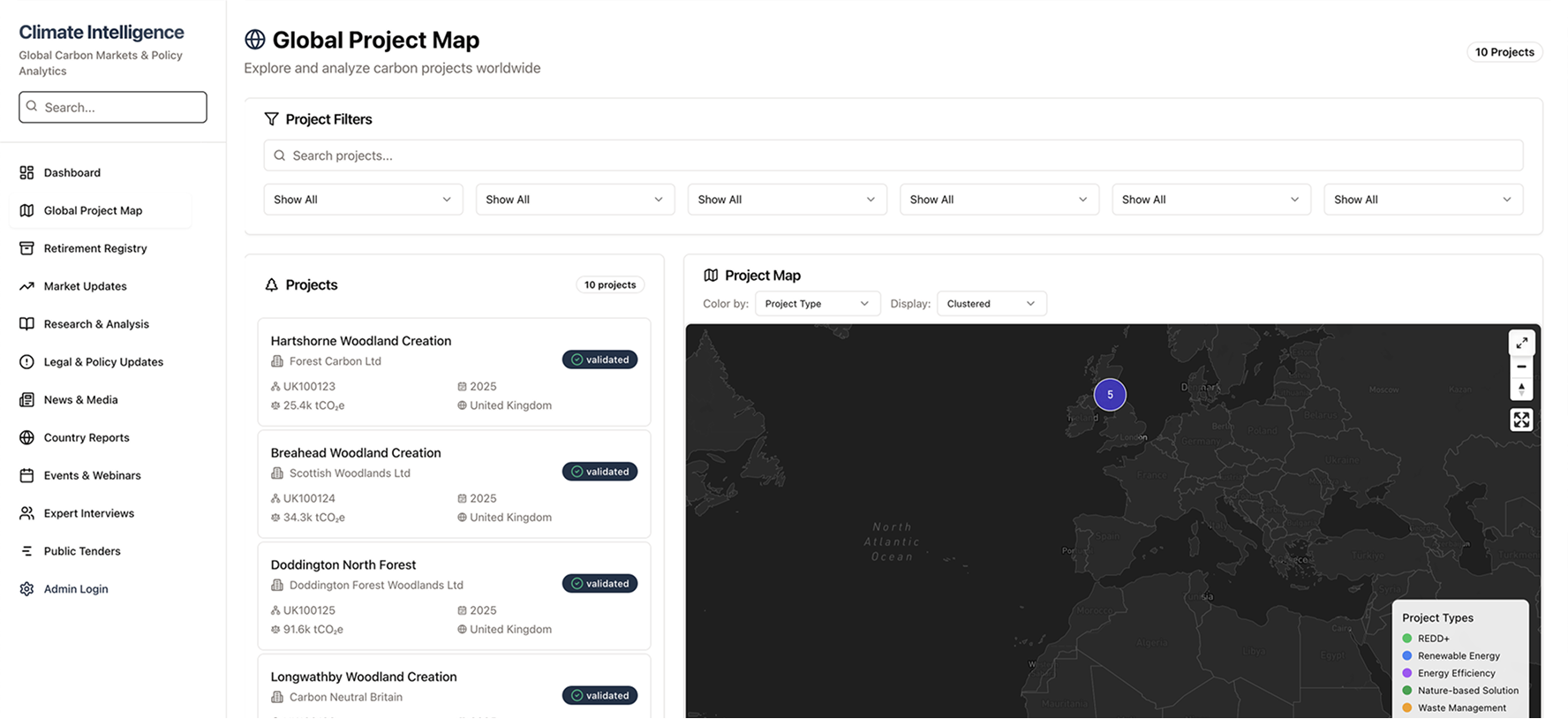
Task: Click the building icon next to Forest Carbon Ltd
Action: [x=277, y=361]
